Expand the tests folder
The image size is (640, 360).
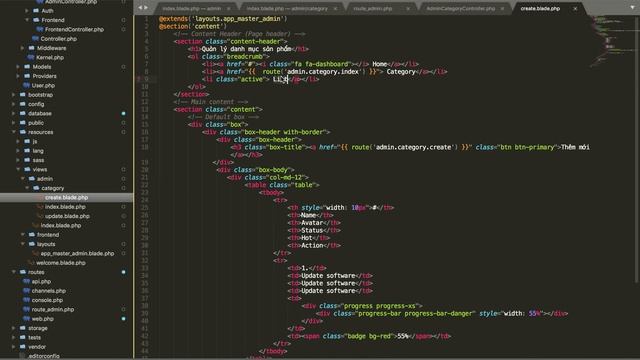coord(13,338)
